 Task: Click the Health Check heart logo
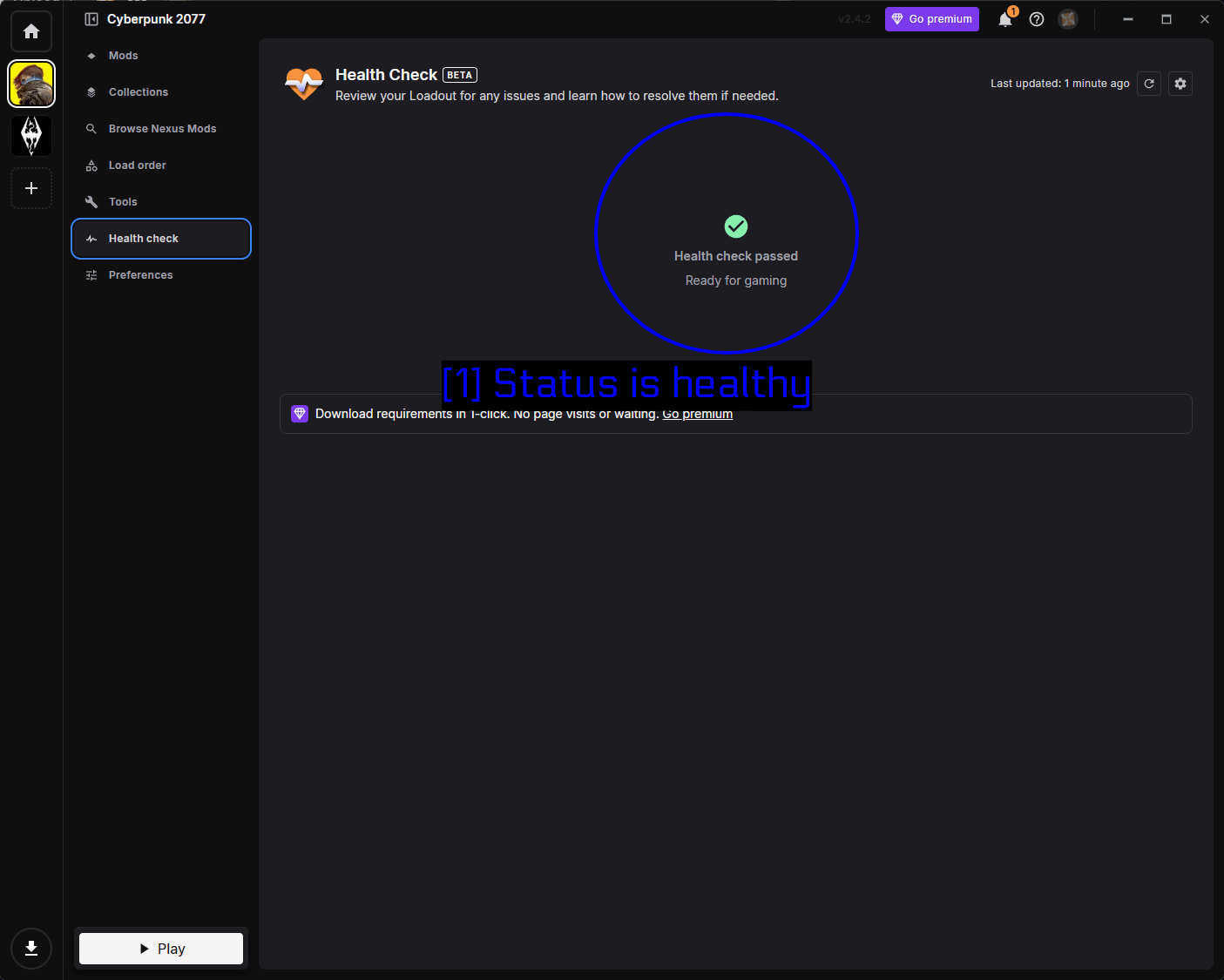[304, 84]
